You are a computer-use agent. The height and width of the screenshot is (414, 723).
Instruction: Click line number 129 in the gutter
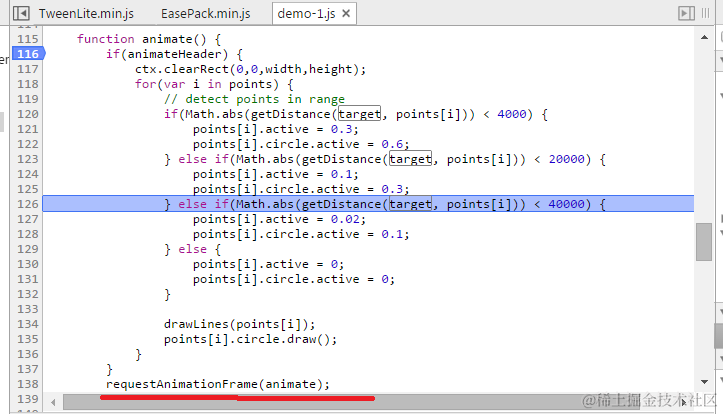28,249
